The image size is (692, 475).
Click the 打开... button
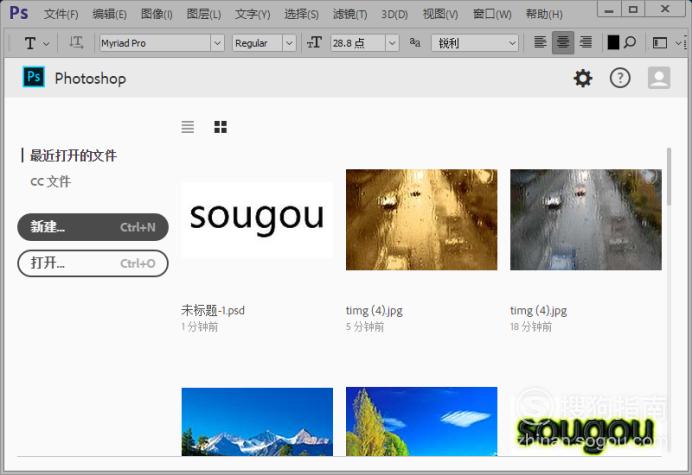[x=93, y=263]
